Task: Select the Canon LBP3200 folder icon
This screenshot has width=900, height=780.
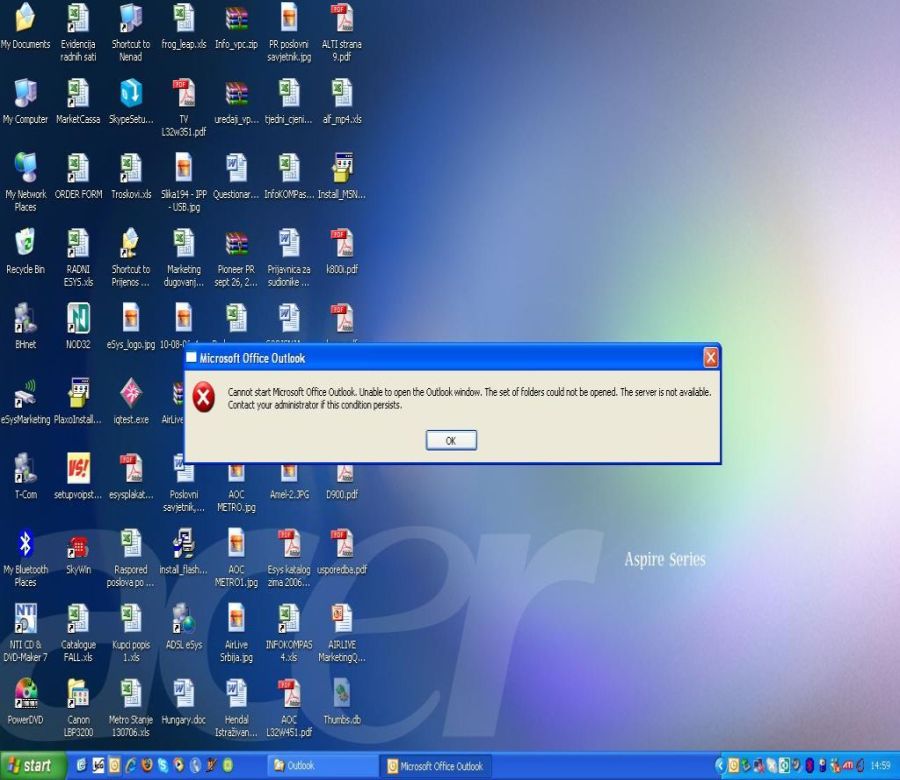Action: 78,708
